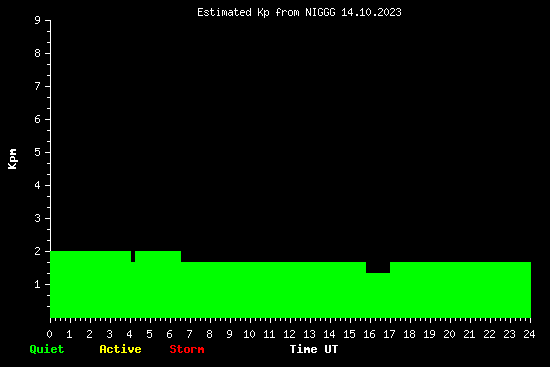This screenshot has height=367, width=550.
Task: Click the 'Time UT' axis label
Action: [314, 349]
